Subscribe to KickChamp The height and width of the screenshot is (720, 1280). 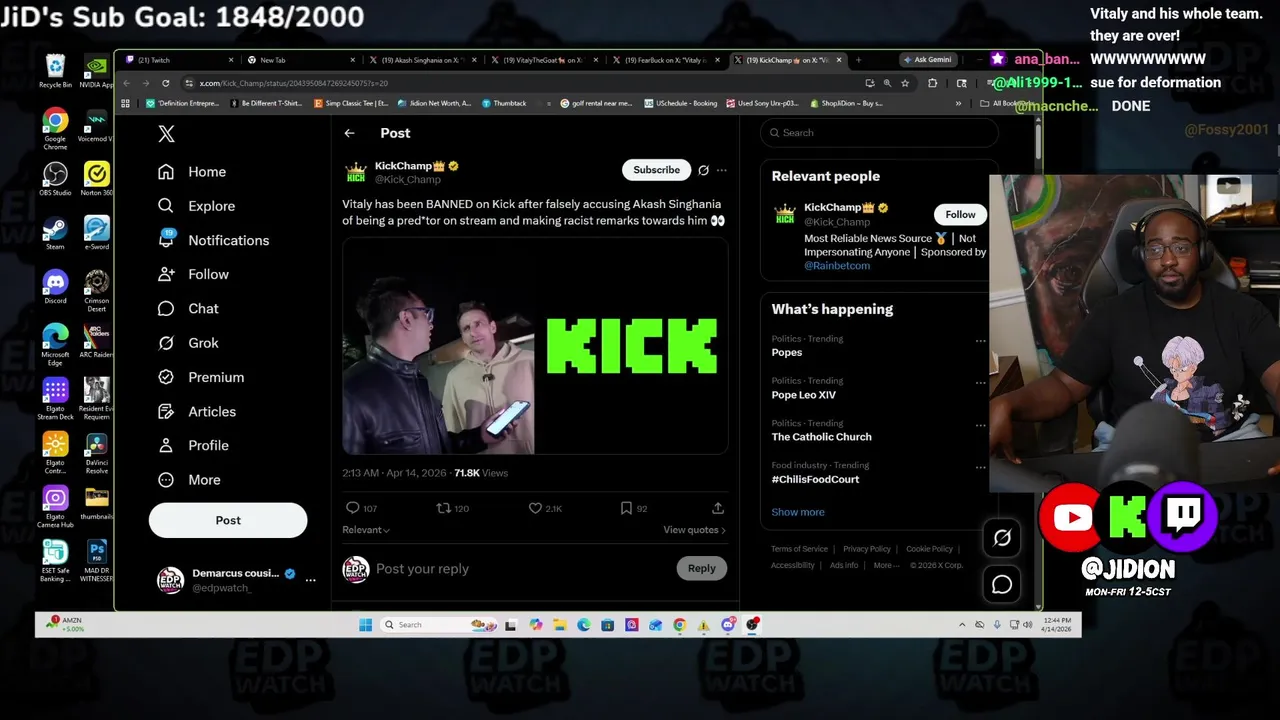click(x=656, y=170)
